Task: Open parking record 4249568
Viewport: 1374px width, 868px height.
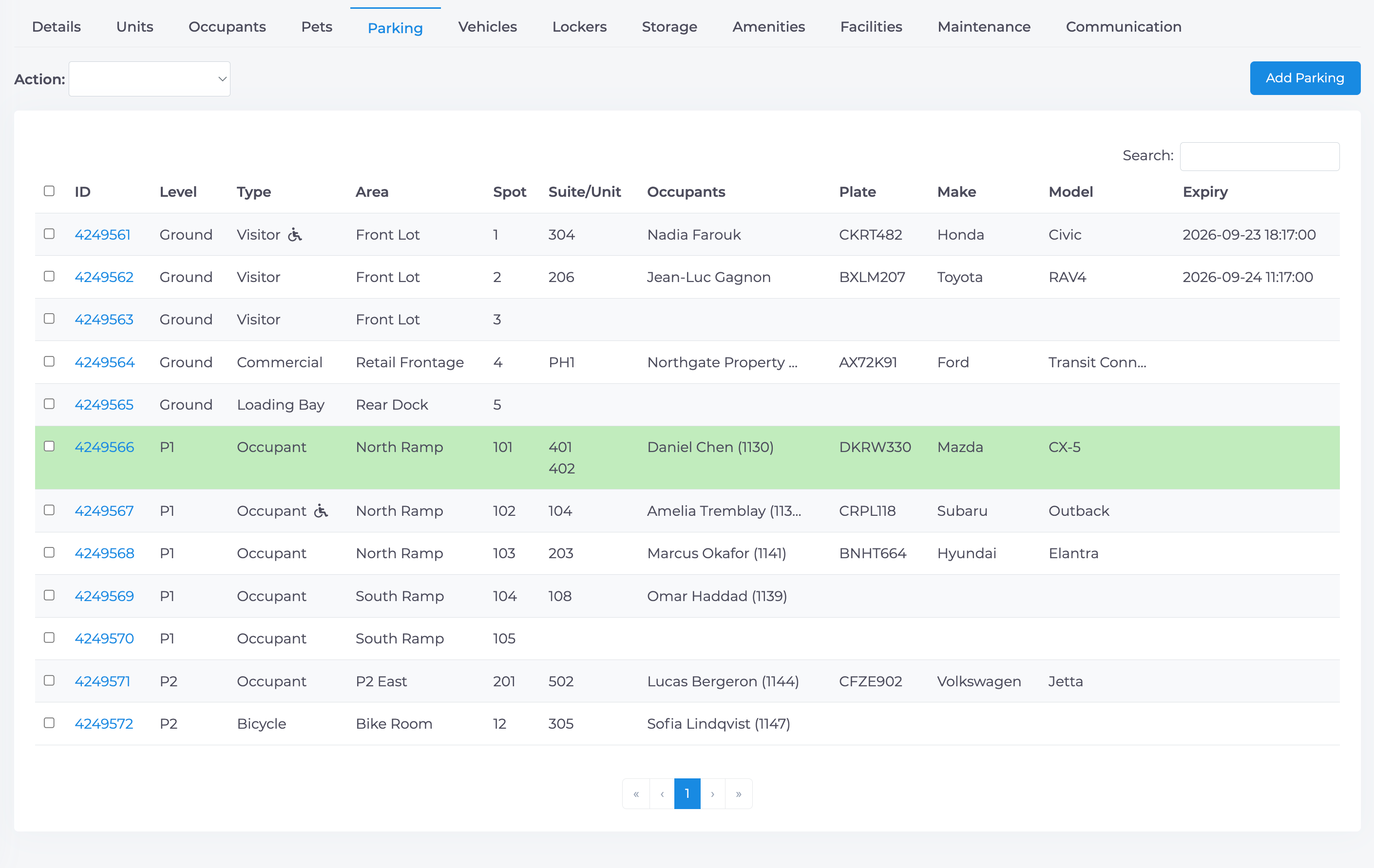Action: coord(104,553)
